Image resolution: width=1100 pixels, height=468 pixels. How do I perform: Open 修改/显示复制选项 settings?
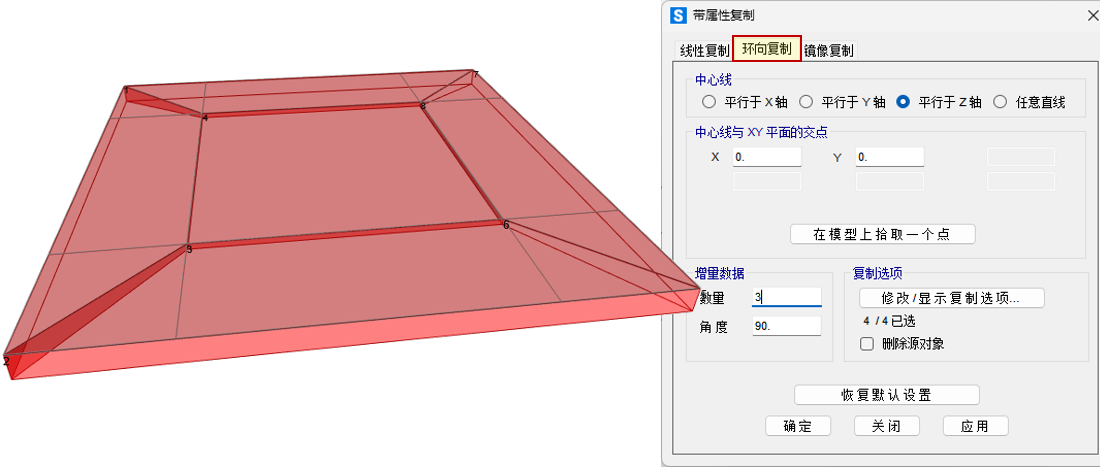951,298
